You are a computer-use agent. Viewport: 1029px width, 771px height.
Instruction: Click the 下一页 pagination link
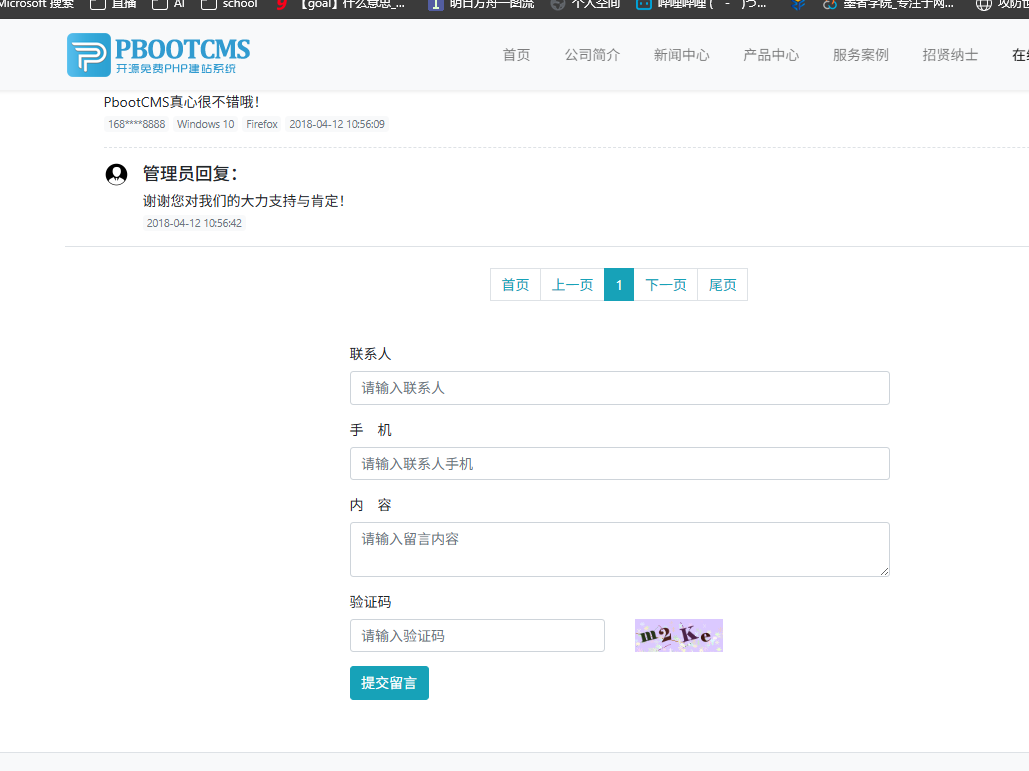(x=666, y=285)
